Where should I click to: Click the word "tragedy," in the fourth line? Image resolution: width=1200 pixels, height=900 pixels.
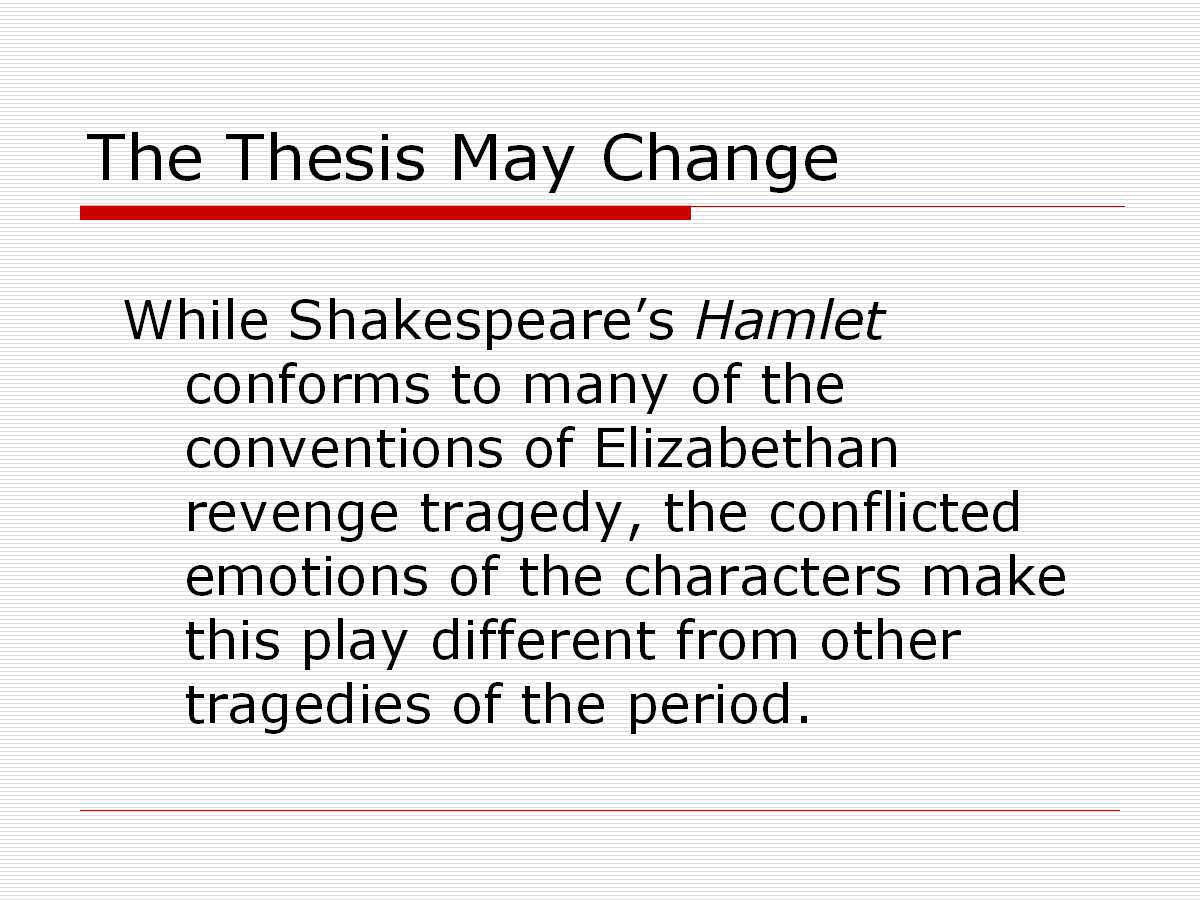[x=530, y=514]
